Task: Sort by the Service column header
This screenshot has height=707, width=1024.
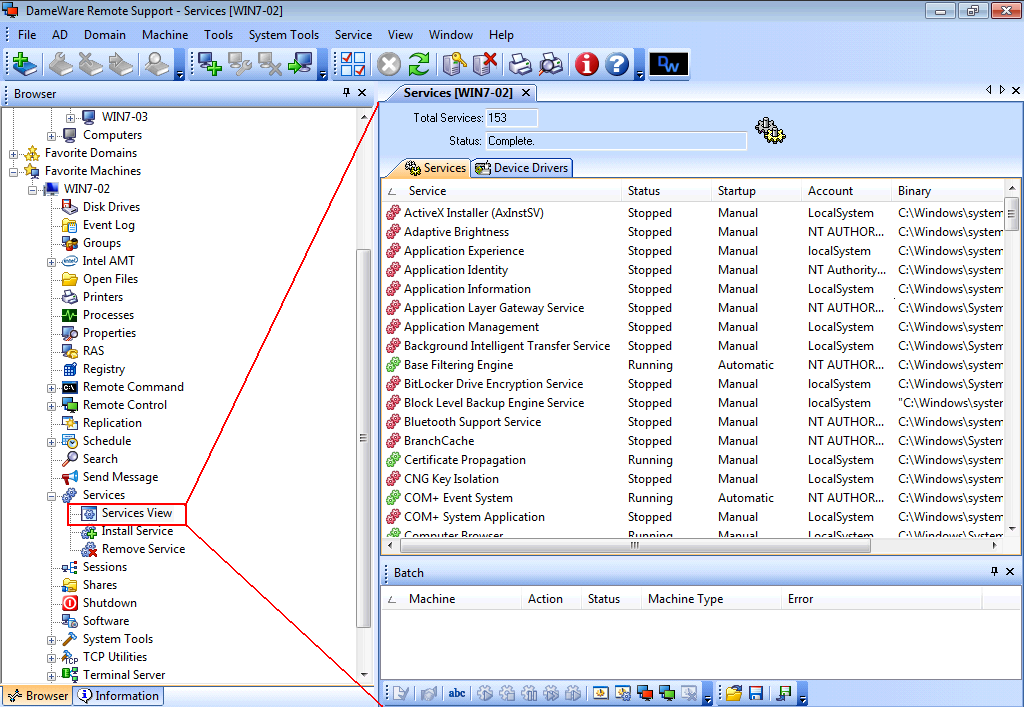Action: click(502, 191)
